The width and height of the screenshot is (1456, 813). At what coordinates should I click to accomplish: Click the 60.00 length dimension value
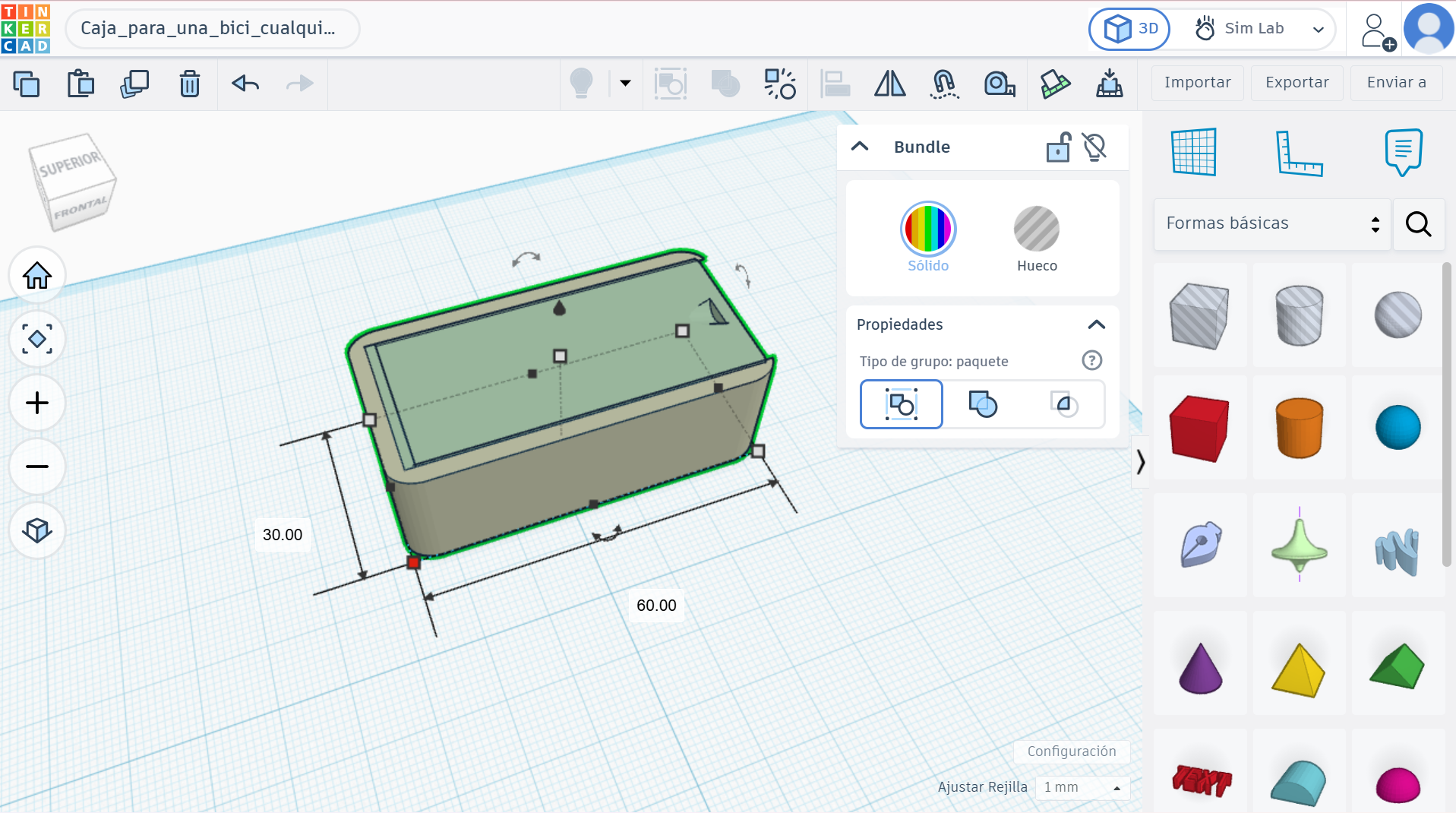coord(656,606)
